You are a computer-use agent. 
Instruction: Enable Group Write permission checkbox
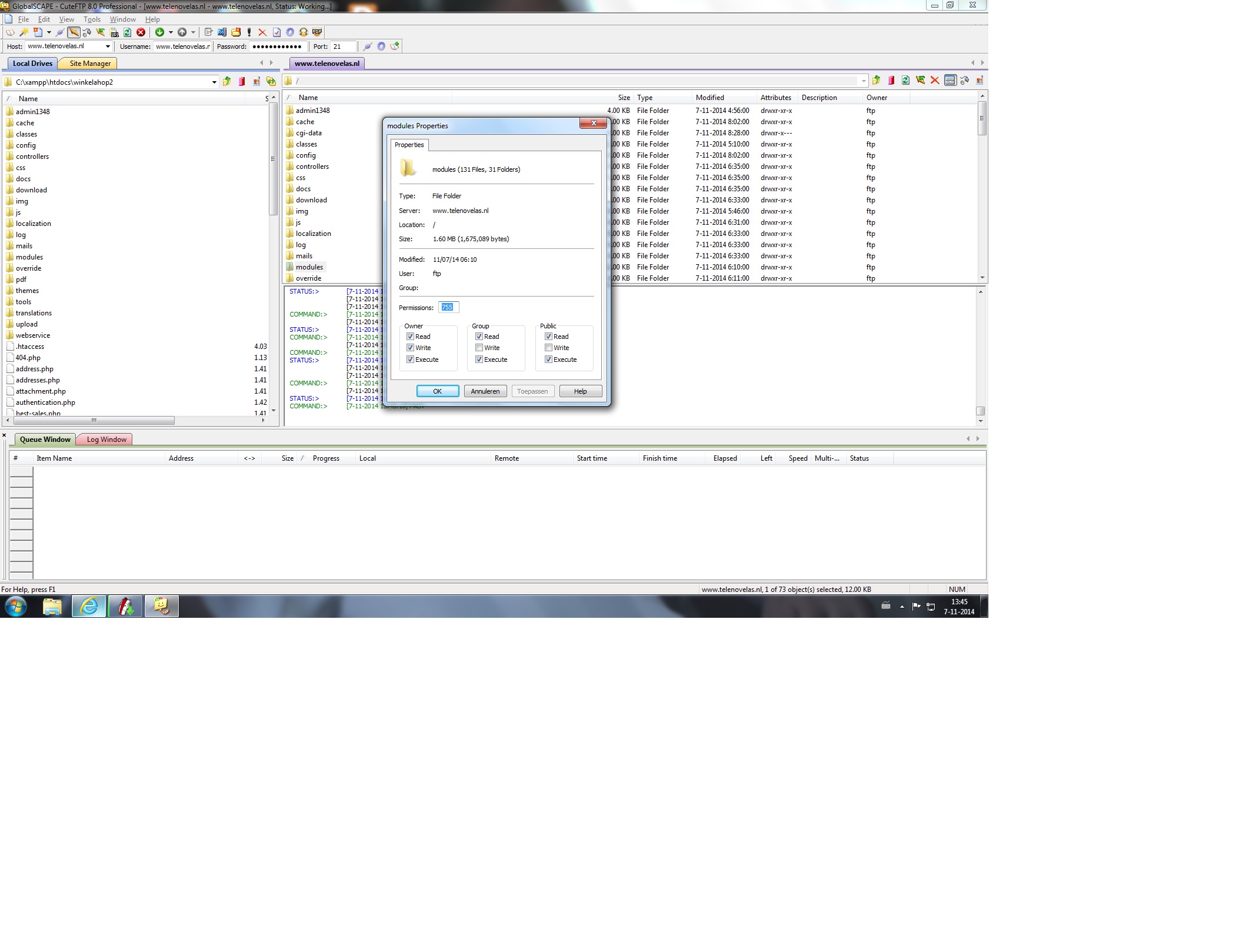[x=479, y=348]
